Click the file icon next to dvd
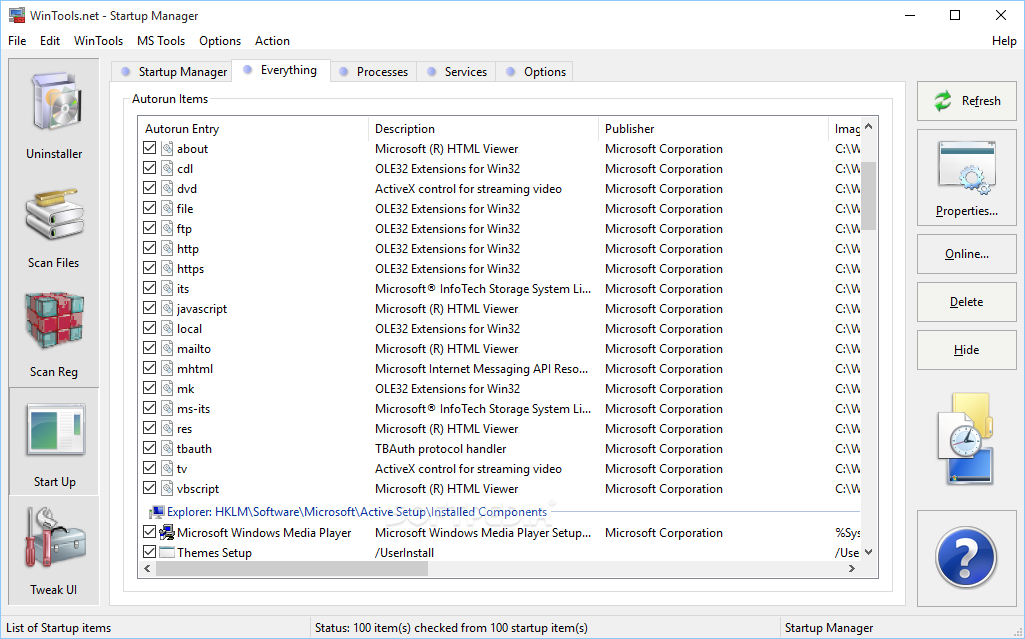This screenshot has width=1025, height=639. pos(167,189)
